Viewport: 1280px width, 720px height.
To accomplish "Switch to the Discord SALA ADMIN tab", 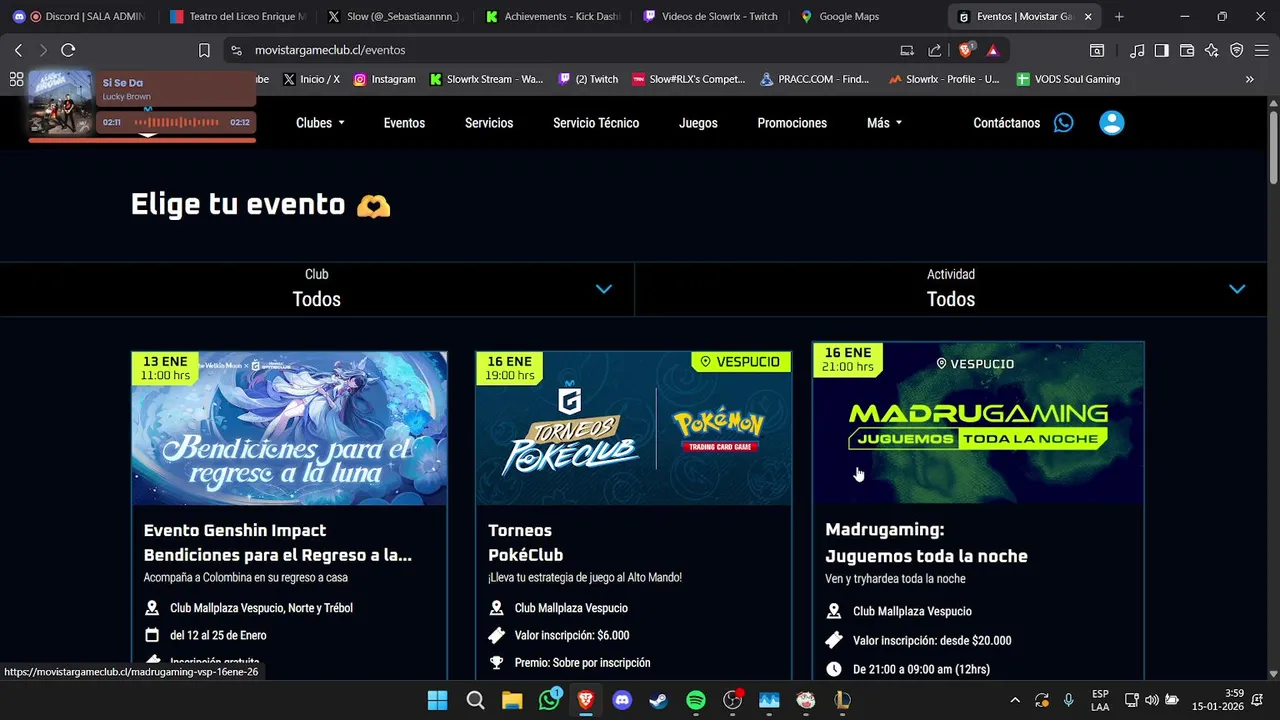I will pos(80,17).
